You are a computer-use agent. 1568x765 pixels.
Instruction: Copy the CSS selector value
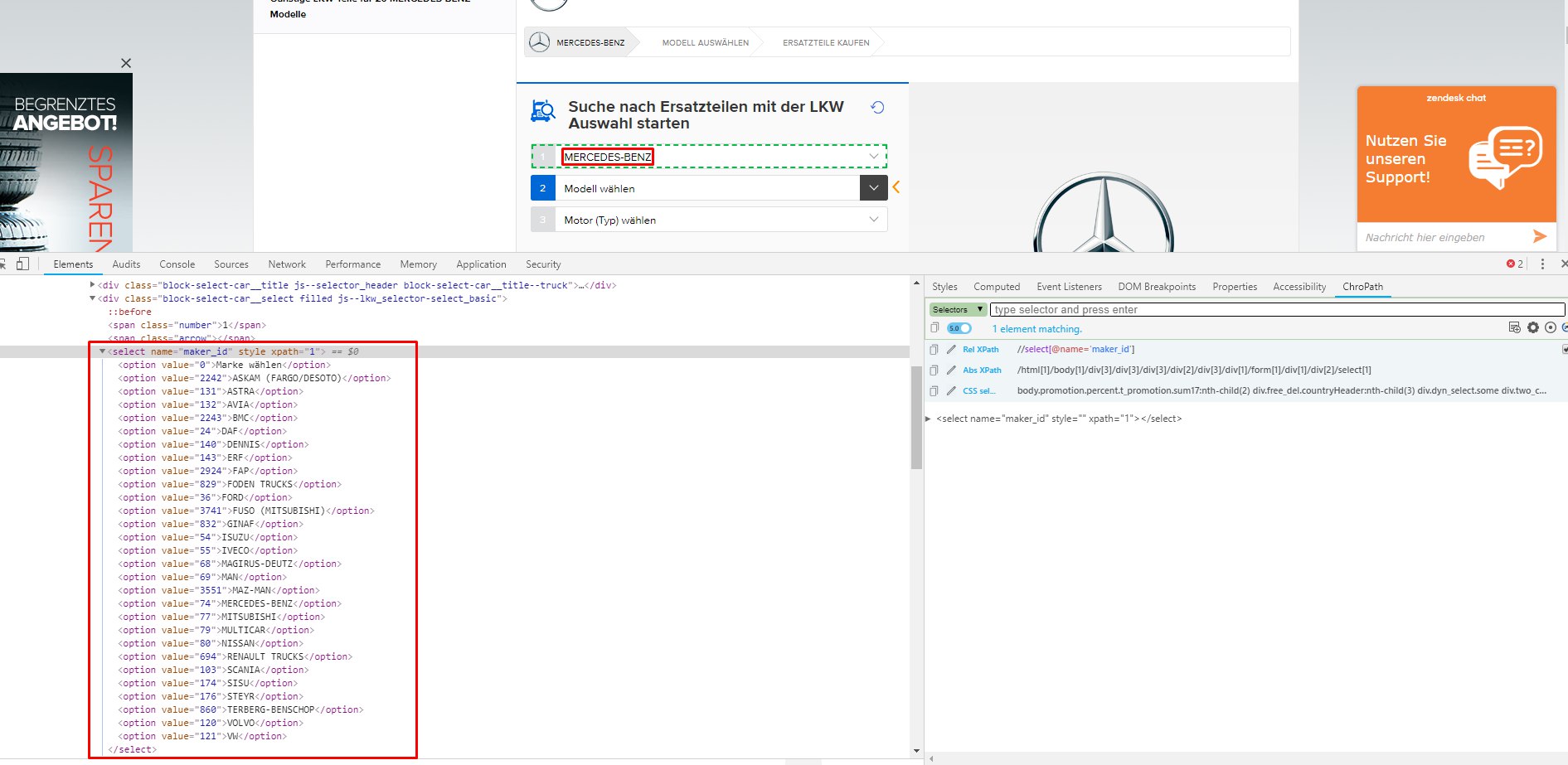(x=934, y=391)
